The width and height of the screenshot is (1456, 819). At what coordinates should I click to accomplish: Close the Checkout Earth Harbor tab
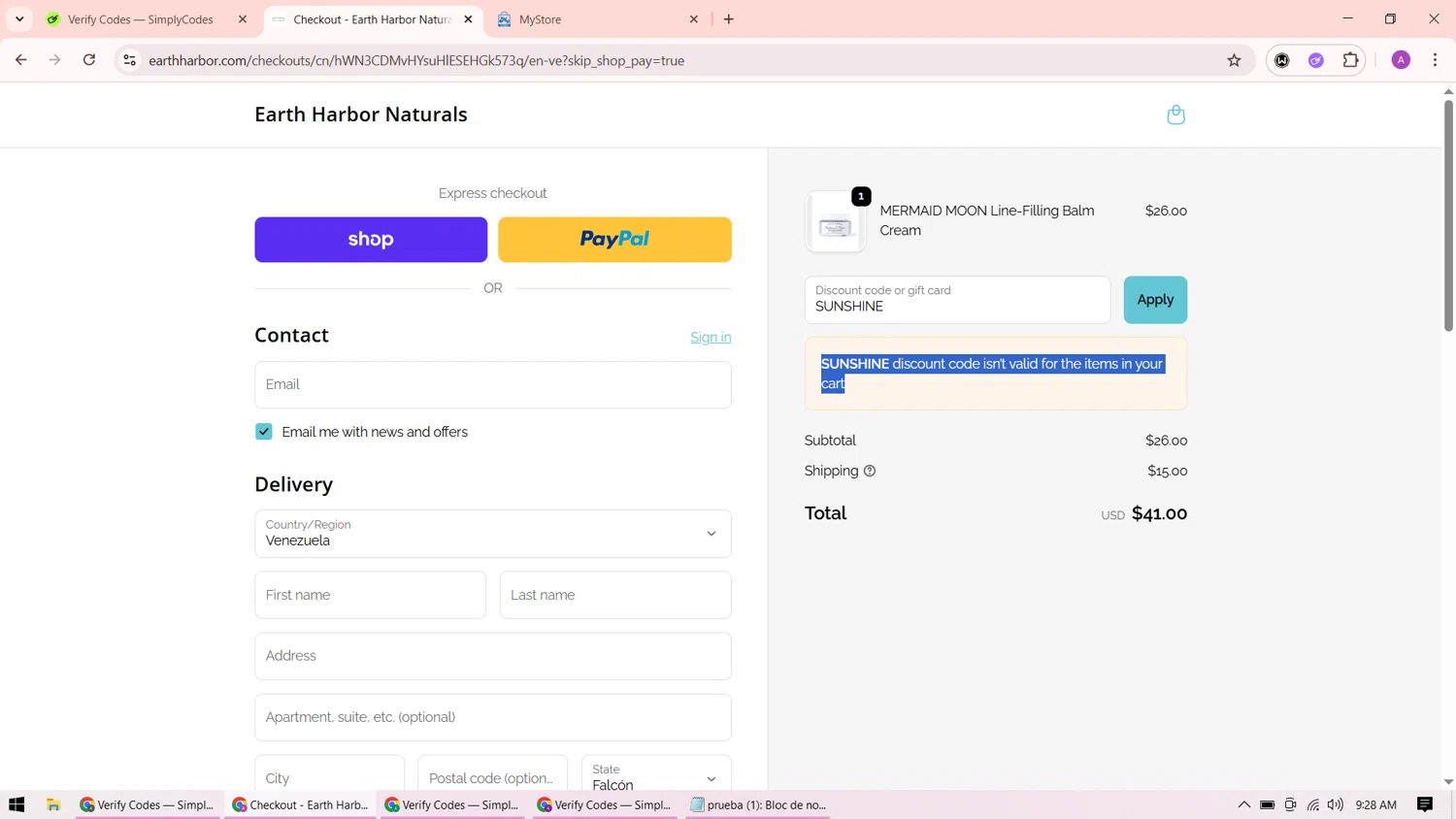(x=468, y=19)
